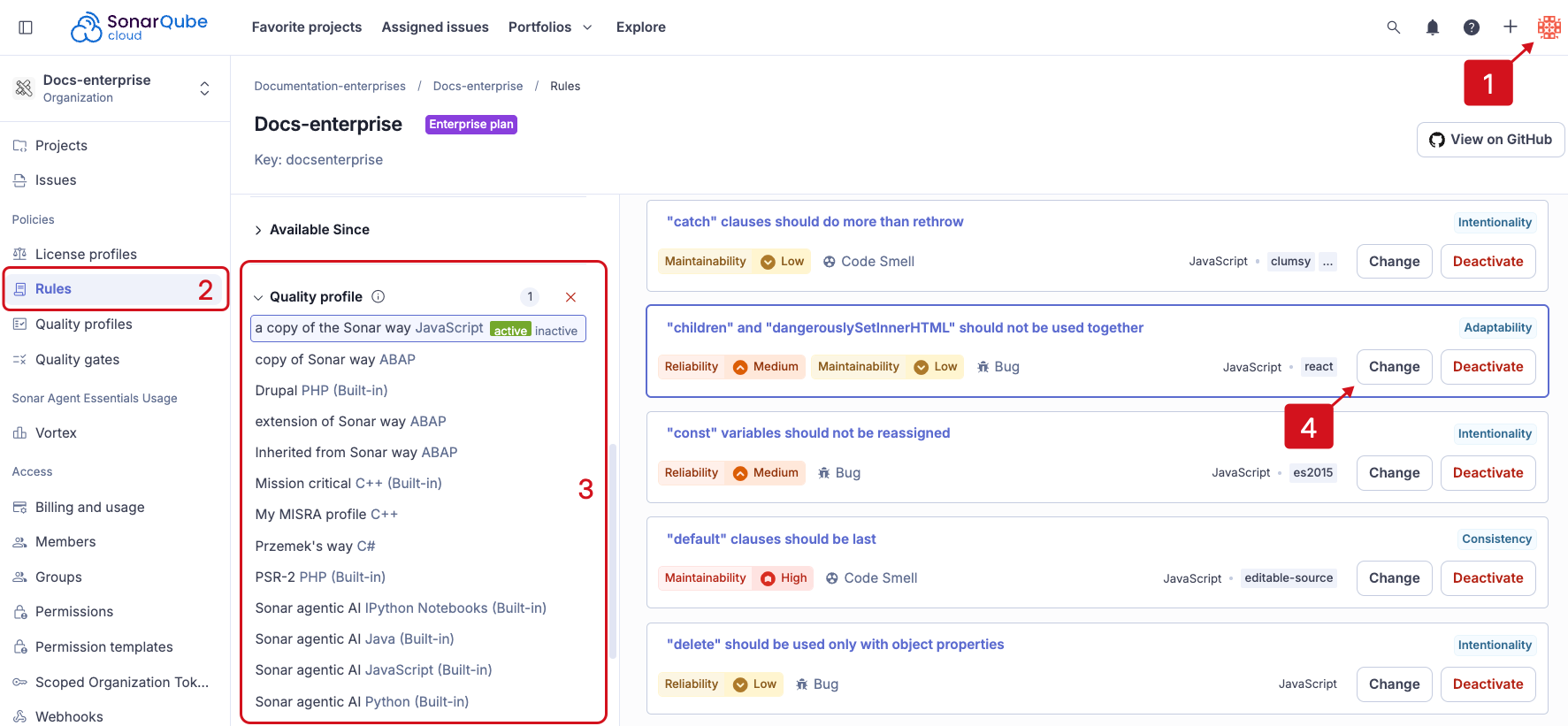This screenshot has height=726, width=1568.
Task: Click Change for dangerouslySetInnerHTML rule
Action: (x=1394, y=367)
